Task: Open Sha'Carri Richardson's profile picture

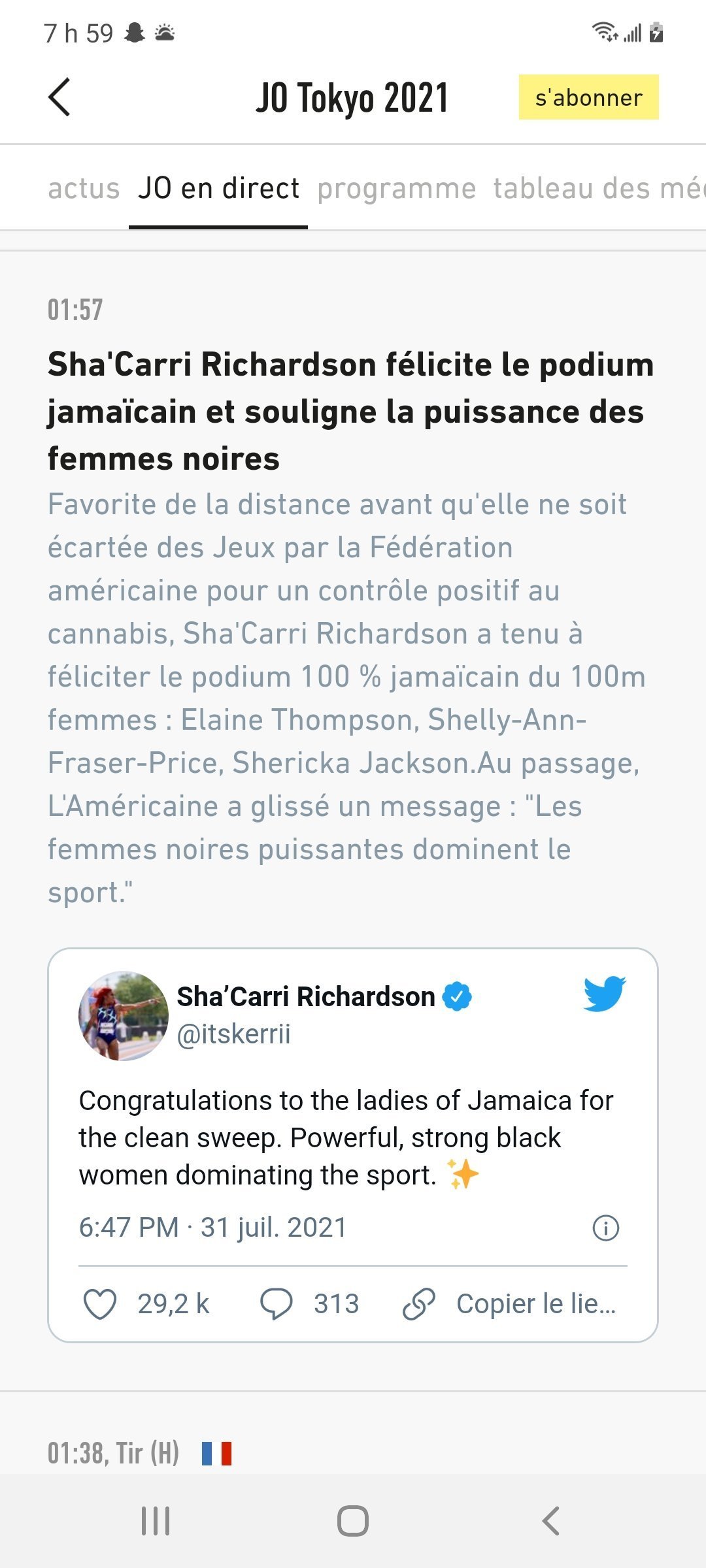Action: (x=124, y=1016)
